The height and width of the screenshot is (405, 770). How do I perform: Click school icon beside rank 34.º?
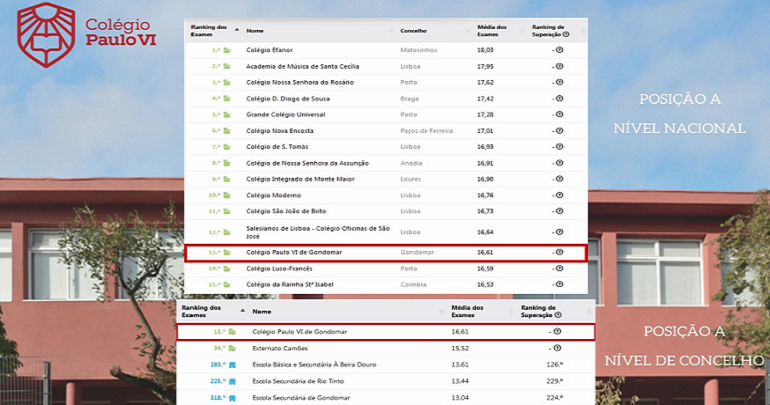(x=232, y=349)
